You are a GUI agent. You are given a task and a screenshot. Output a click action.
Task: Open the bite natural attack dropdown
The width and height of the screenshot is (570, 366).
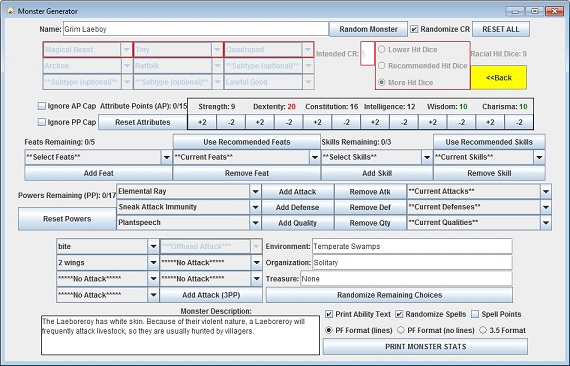click(x=153, y=246)
